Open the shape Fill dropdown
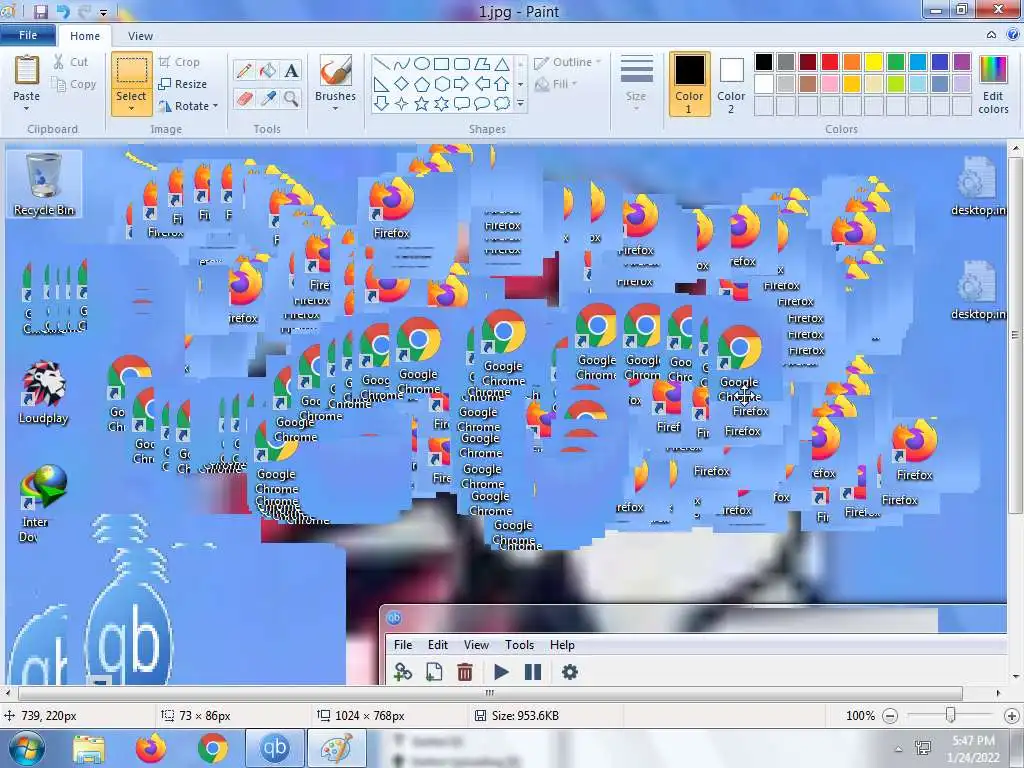1024x768 pixels. click(556, 84)
